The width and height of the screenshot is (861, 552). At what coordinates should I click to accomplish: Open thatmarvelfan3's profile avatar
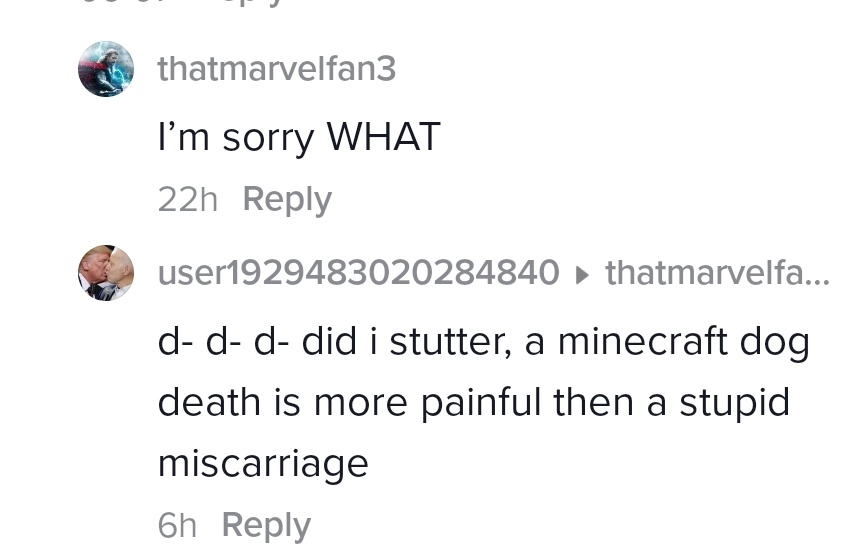click(x=106, y=69)
